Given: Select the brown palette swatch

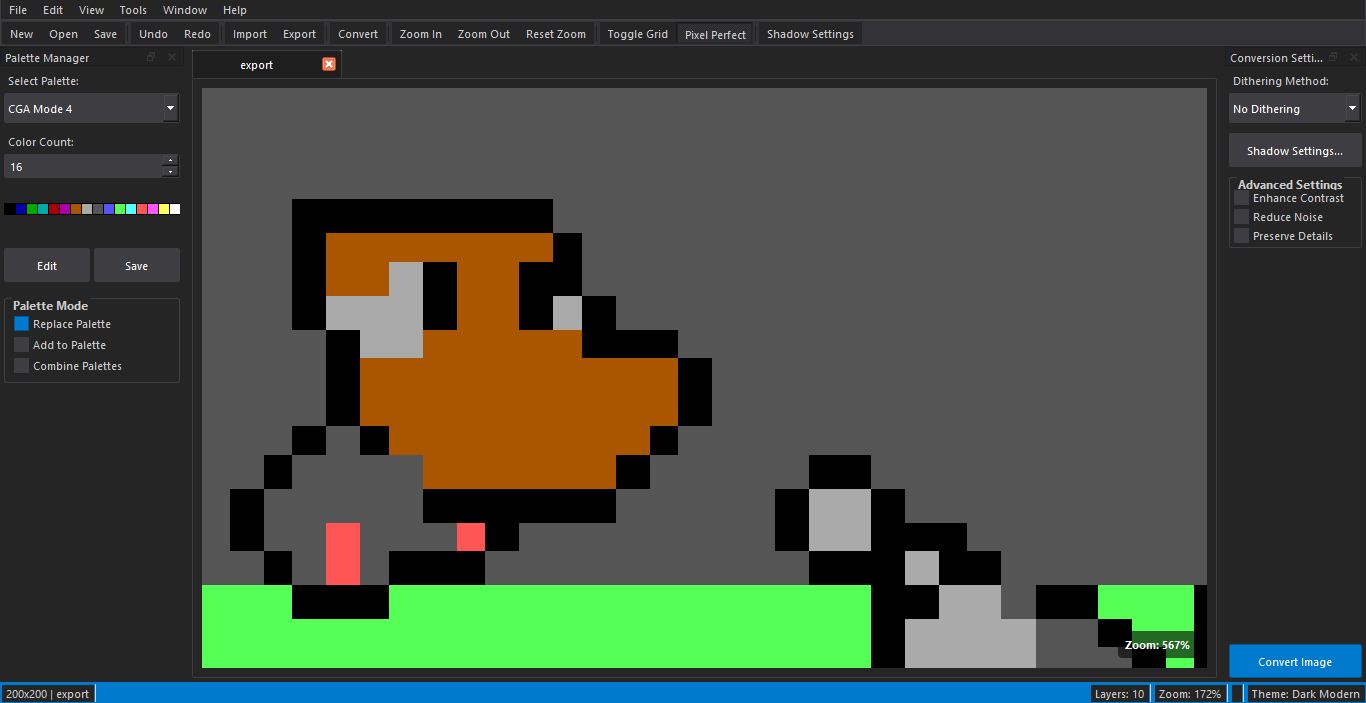Looking at the screenshot, I should click(76, 209).
